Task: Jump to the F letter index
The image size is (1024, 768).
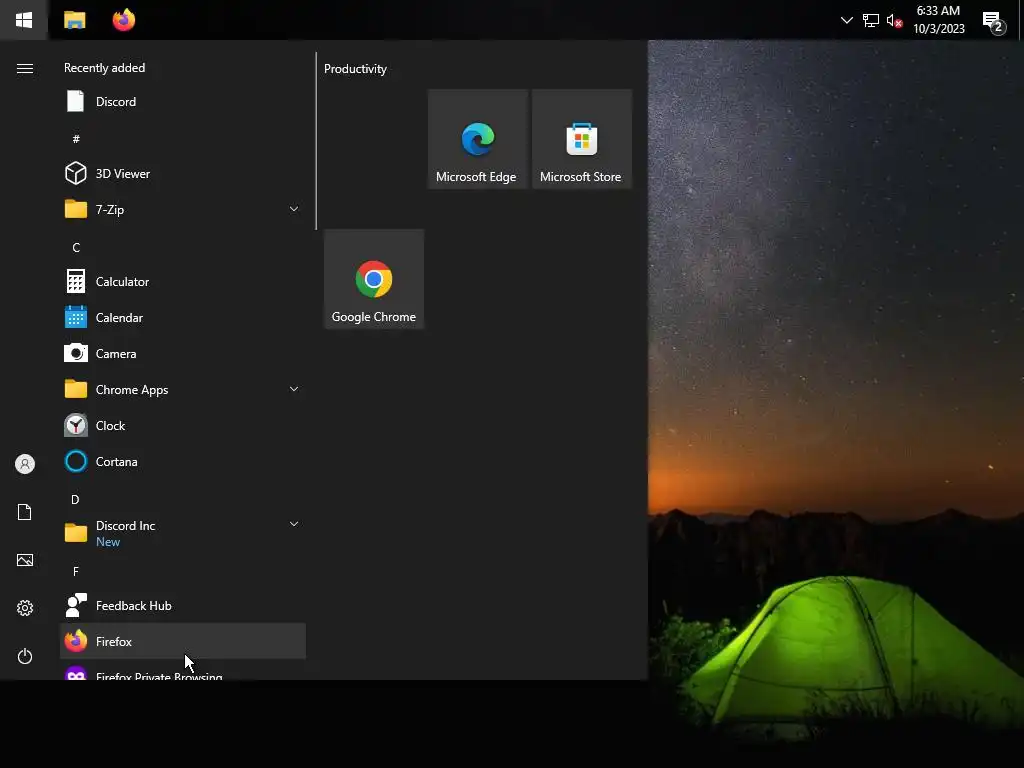Action: 76,571
